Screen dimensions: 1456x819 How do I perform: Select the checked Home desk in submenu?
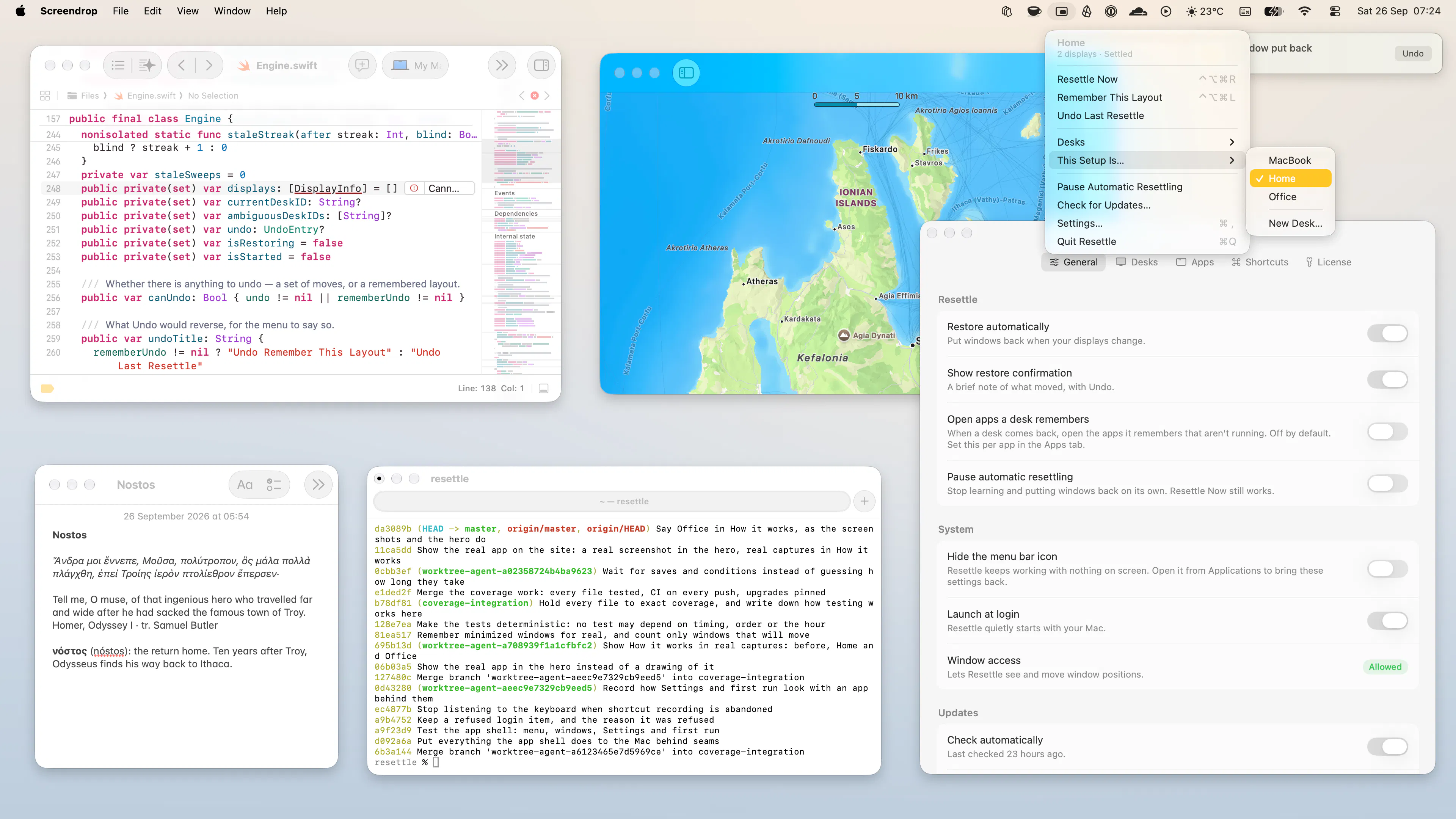tap(1290, 179)
